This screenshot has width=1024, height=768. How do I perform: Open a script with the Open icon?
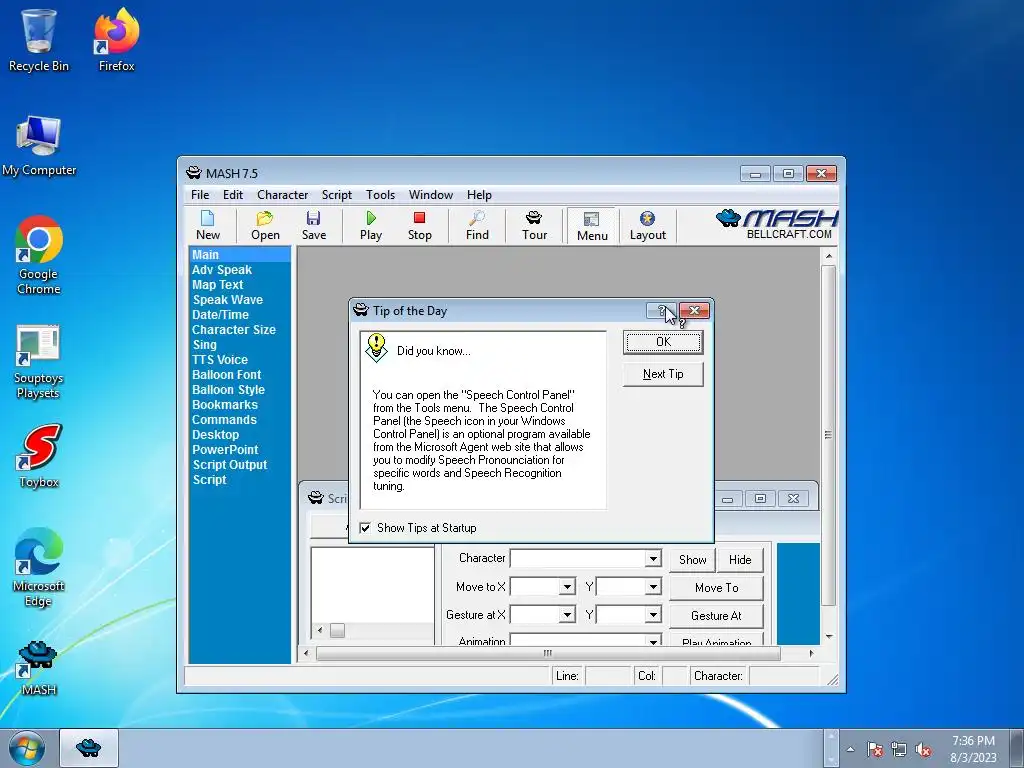click(x=265, y=225)
